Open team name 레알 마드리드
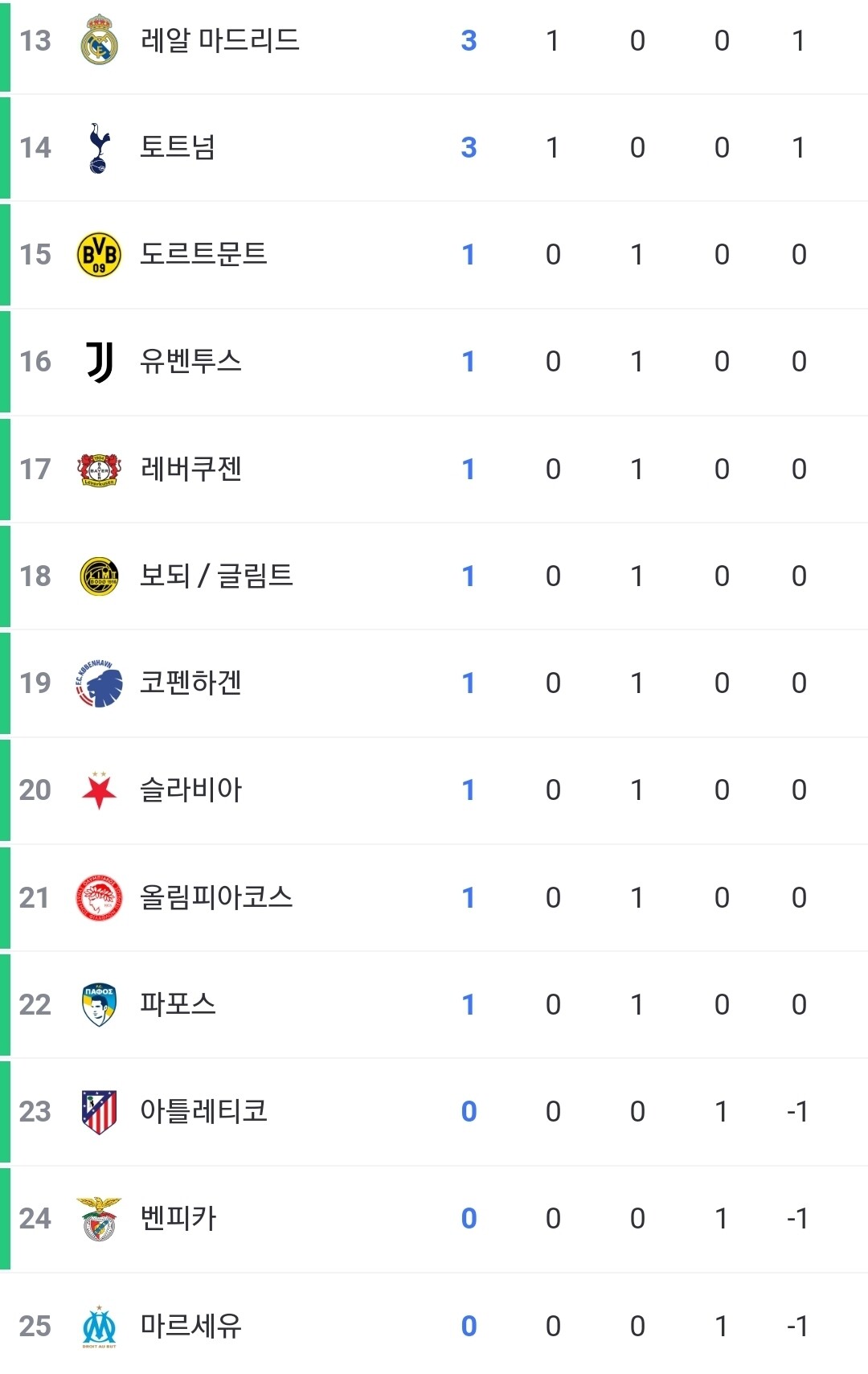This screenshot has width=868, height=1374. 219,40
